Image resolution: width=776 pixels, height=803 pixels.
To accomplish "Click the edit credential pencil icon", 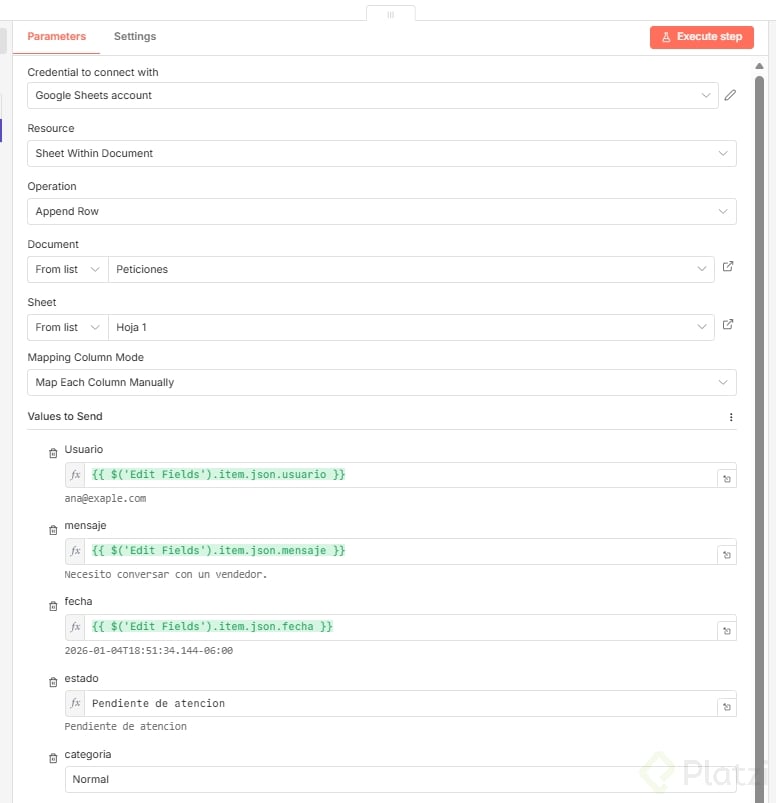I will [x=730, y=95].
